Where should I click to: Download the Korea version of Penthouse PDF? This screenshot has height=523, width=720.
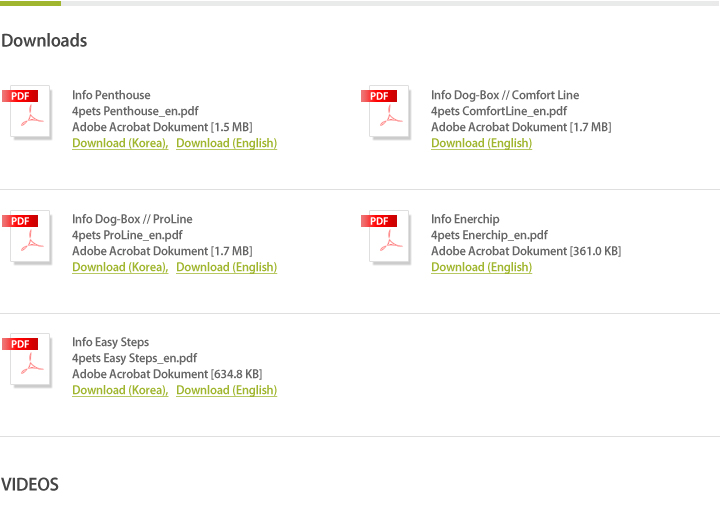(120, 143)
